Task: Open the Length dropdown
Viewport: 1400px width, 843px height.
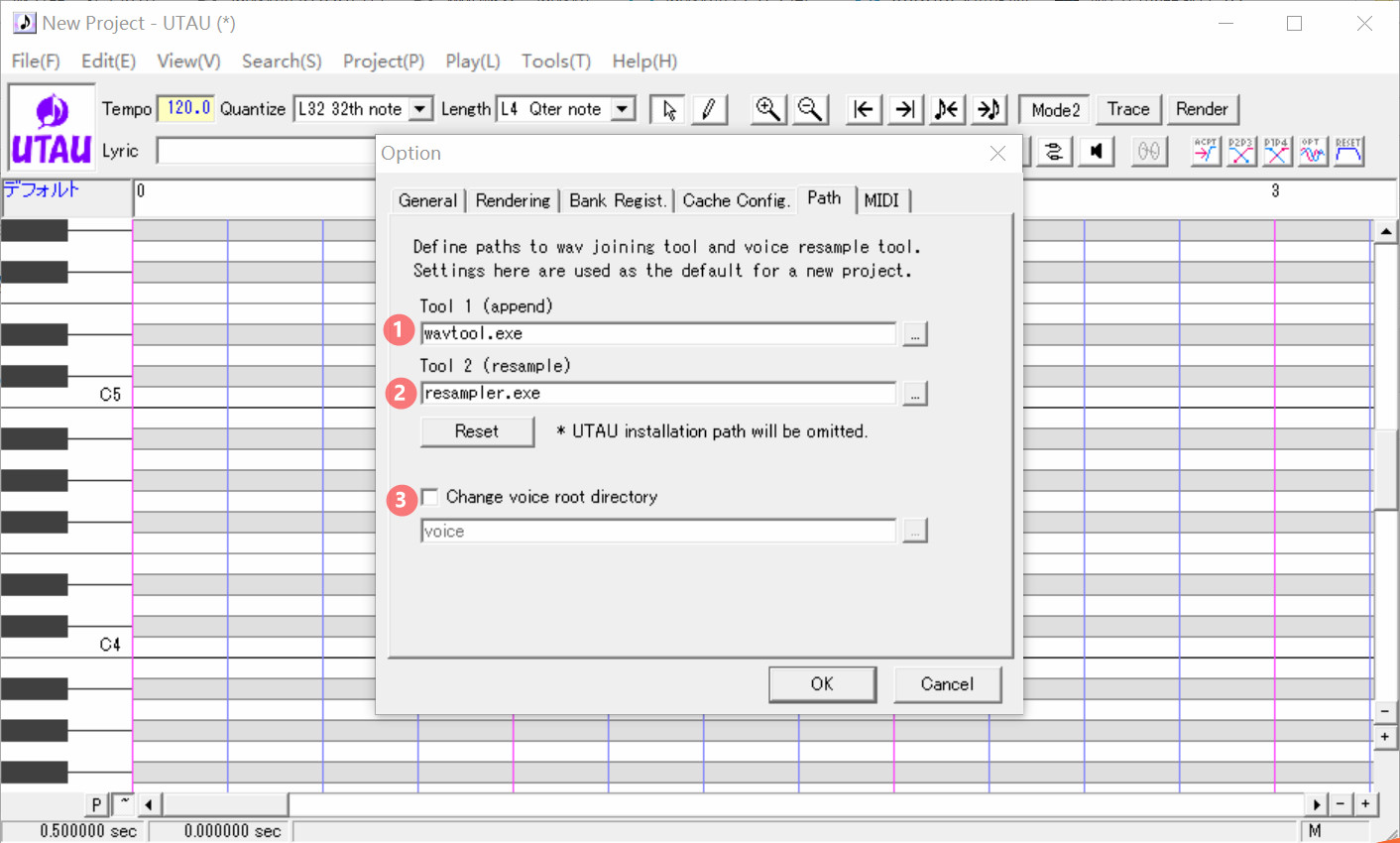Action: tap(624, 109)
